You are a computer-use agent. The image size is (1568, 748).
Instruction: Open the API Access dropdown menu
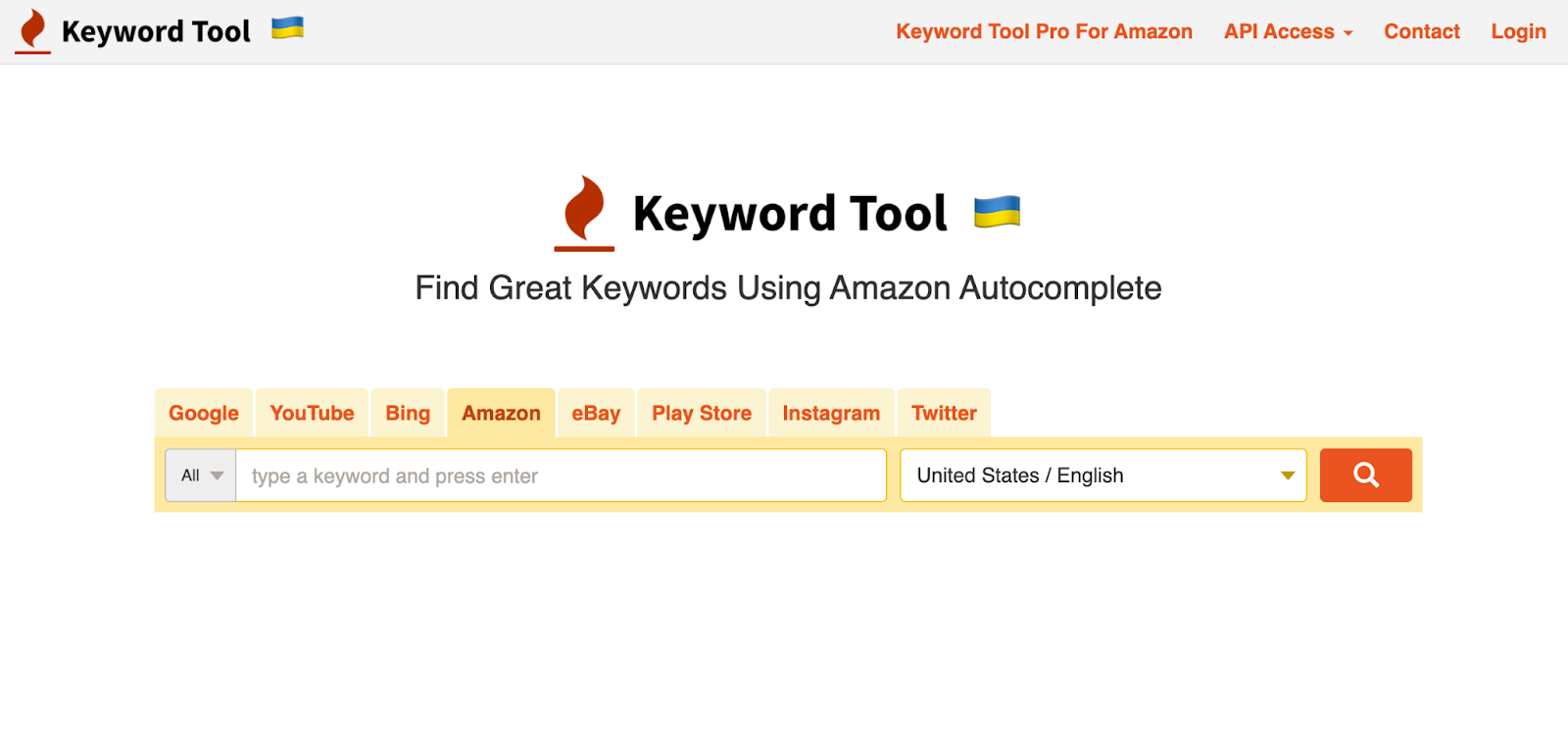pyautogui.click(x=1288, y=31)
